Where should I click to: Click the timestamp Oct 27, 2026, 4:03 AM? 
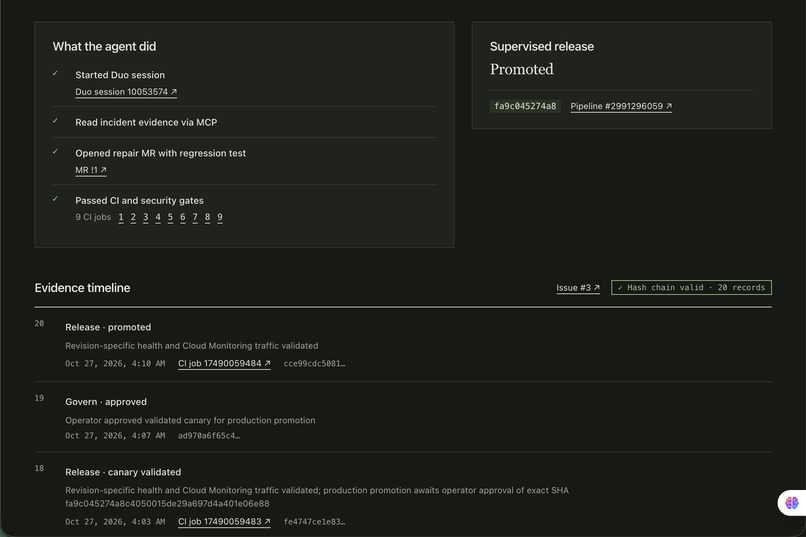pyautogui.click(x=115, y=522)
